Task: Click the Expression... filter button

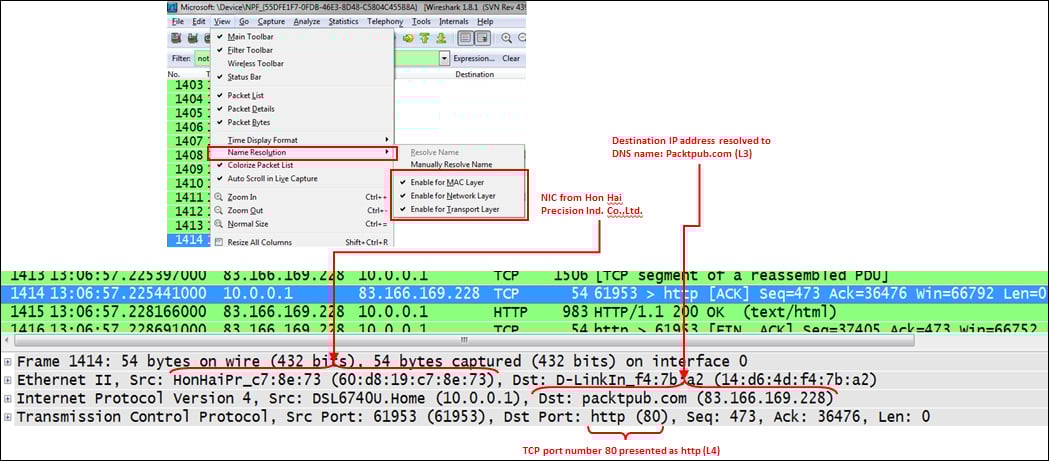Action: pos(474,59)
